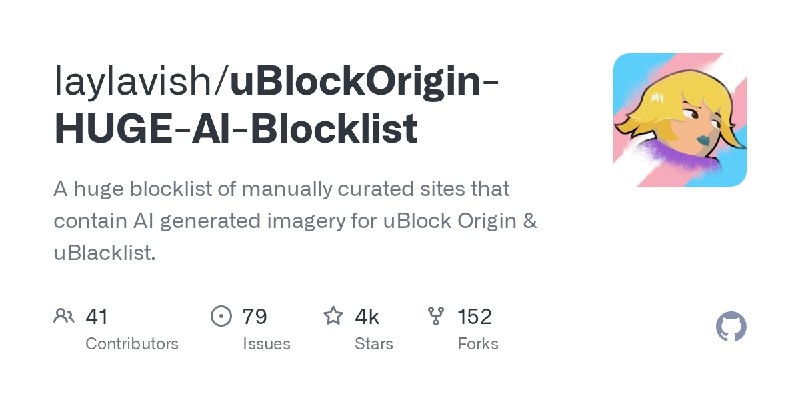
Task: Select the 79 issues count
Action: point(255,317)
